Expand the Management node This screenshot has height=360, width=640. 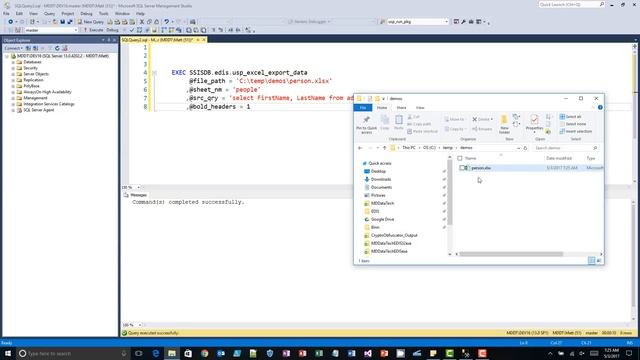coord(13,98)
